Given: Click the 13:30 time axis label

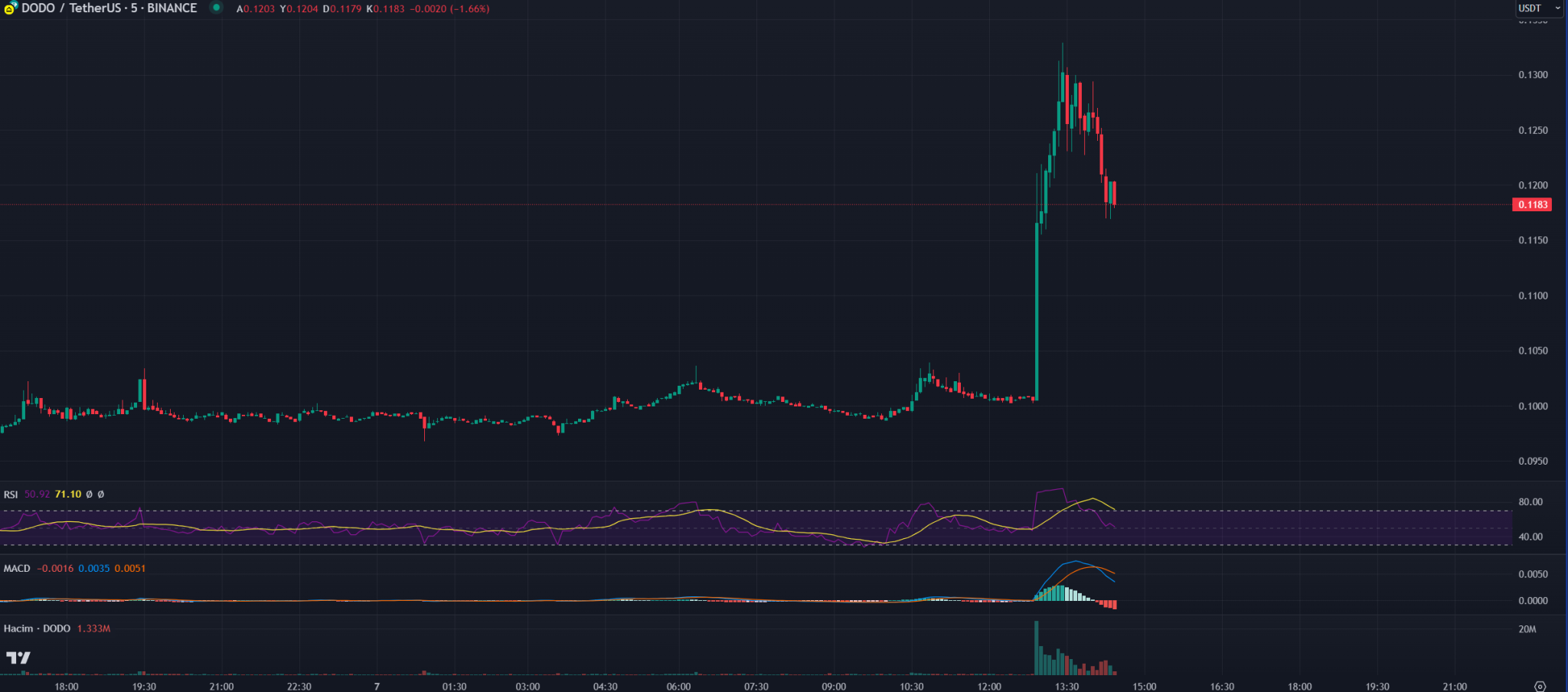Looking at the screenshot, I should [1067, 687].
